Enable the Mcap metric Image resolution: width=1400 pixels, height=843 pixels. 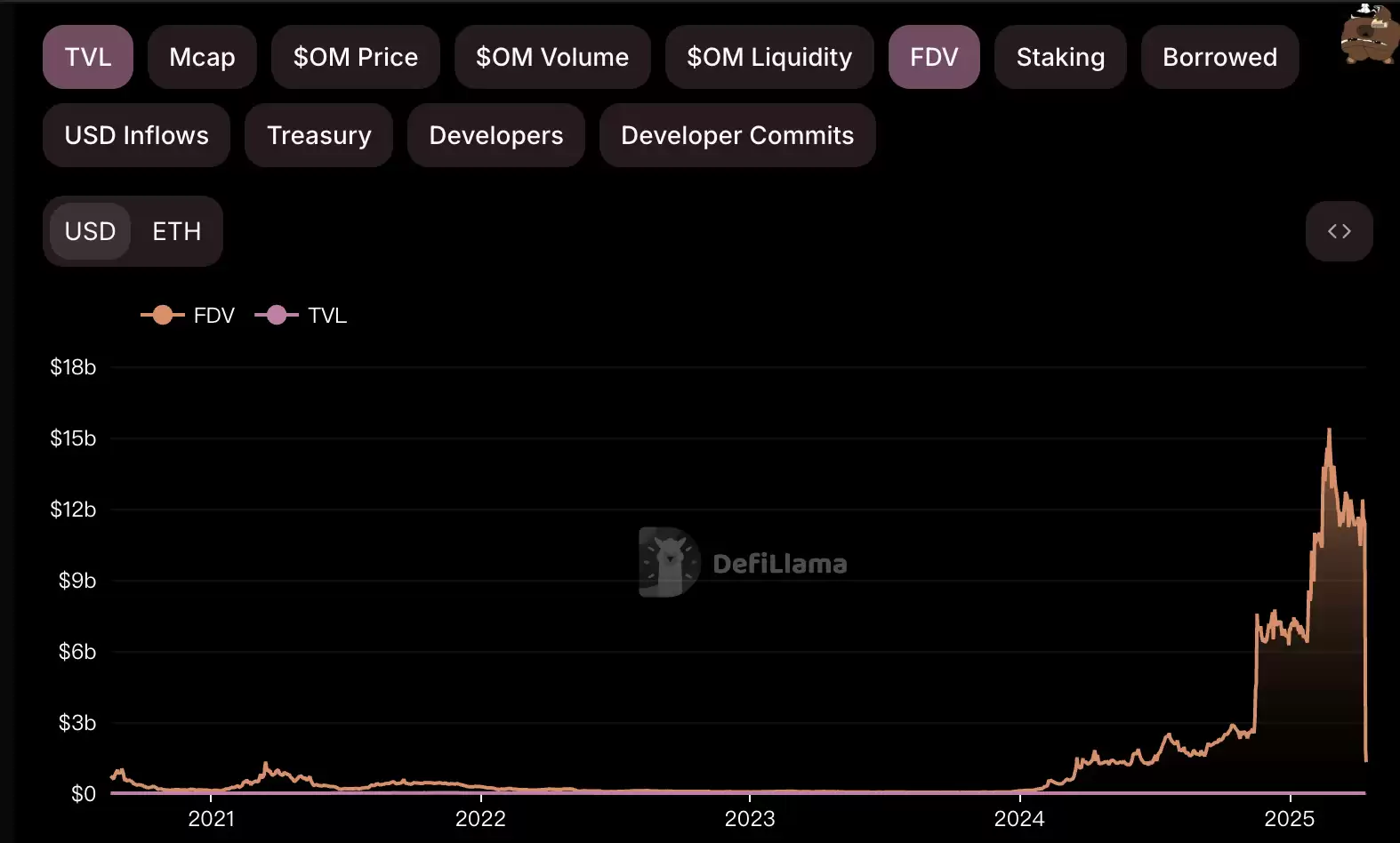202,57
